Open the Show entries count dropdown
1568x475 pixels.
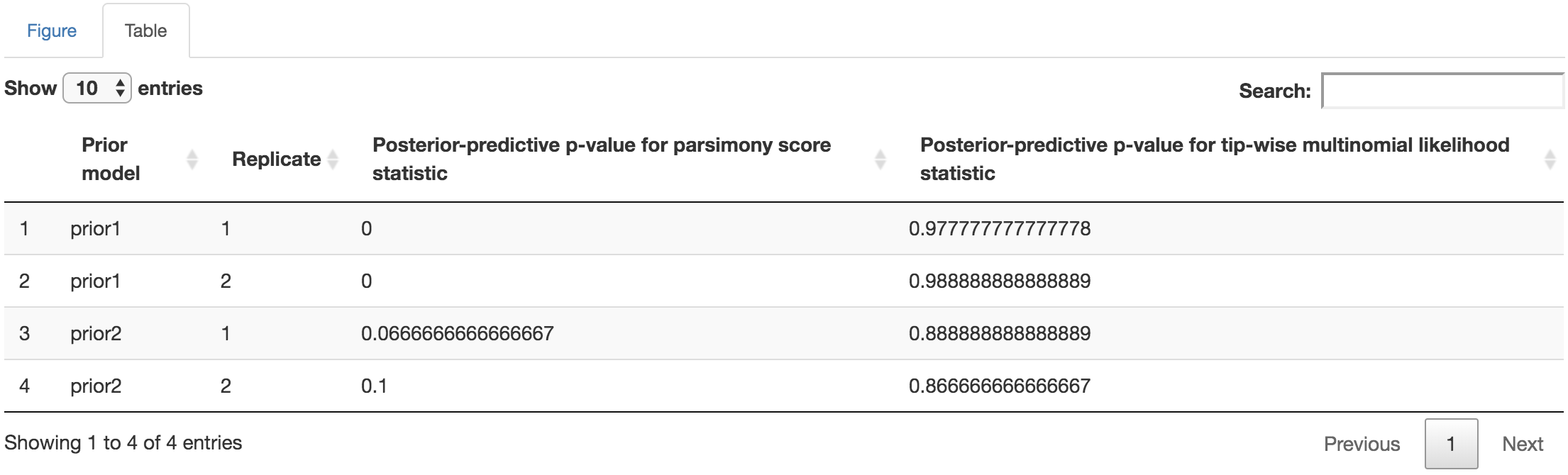pos(97,88)
